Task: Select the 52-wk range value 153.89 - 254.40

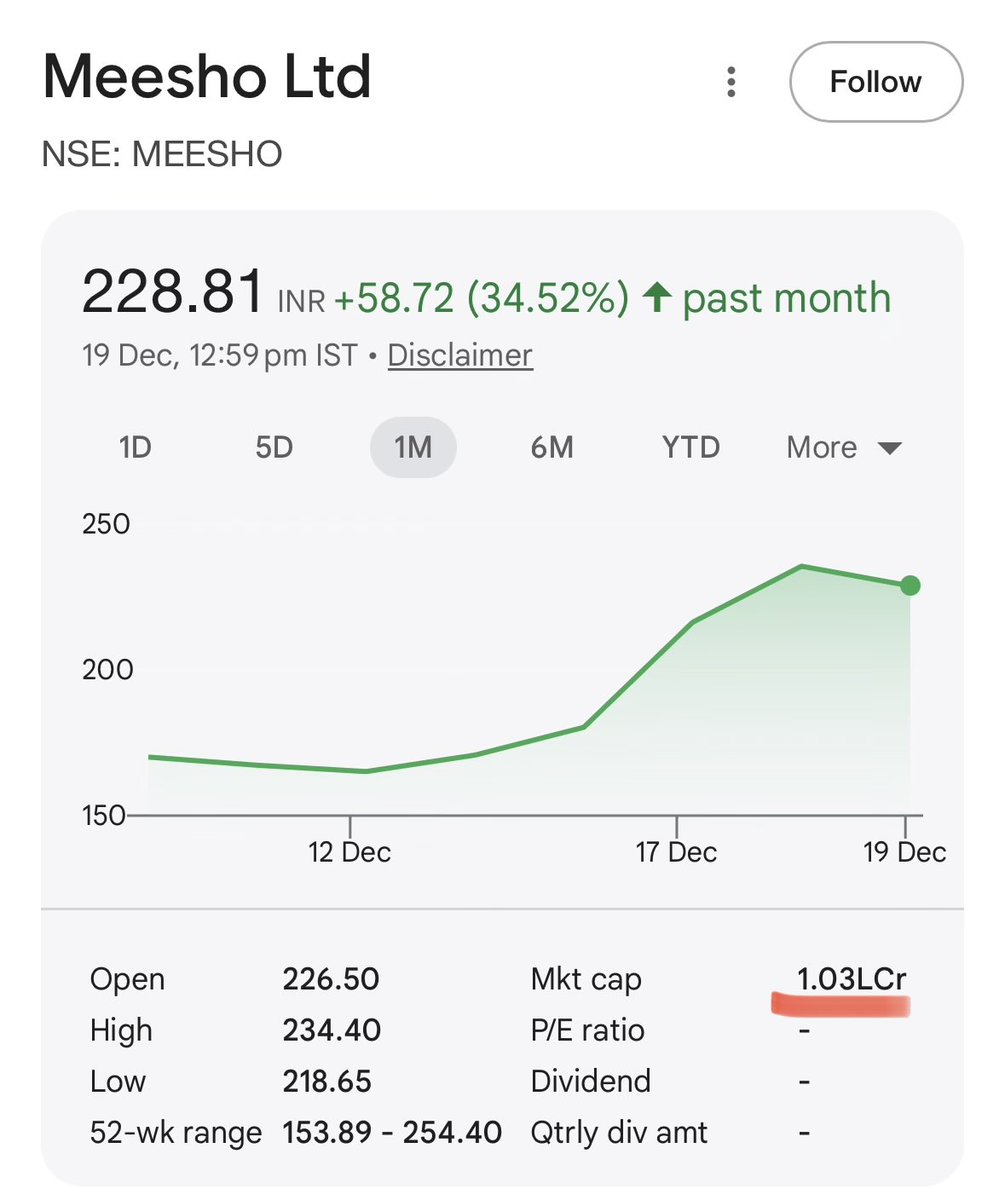Action: click(x=392, y=1133)
